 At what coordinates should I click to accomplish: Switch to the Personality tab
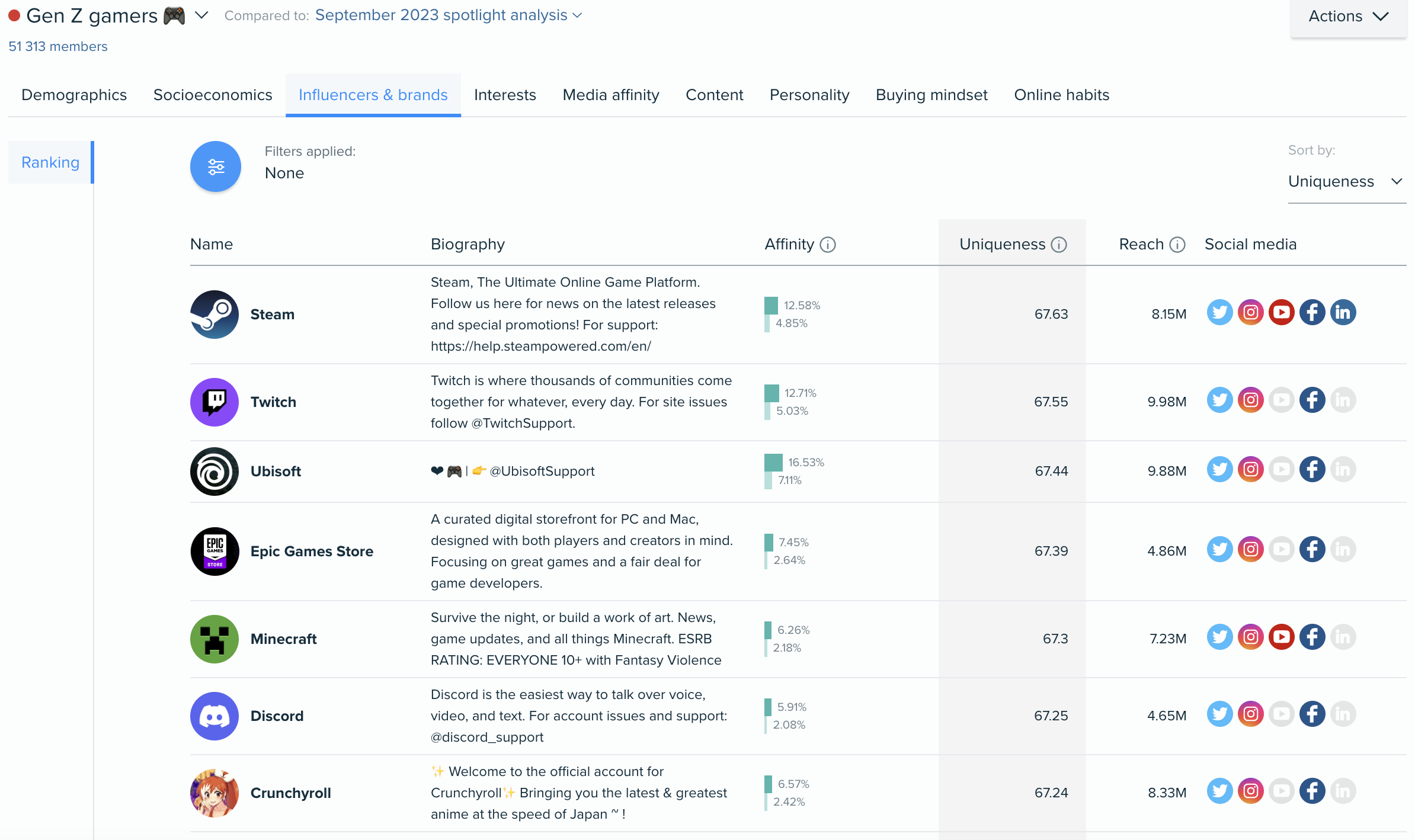[x=809, y=95]
